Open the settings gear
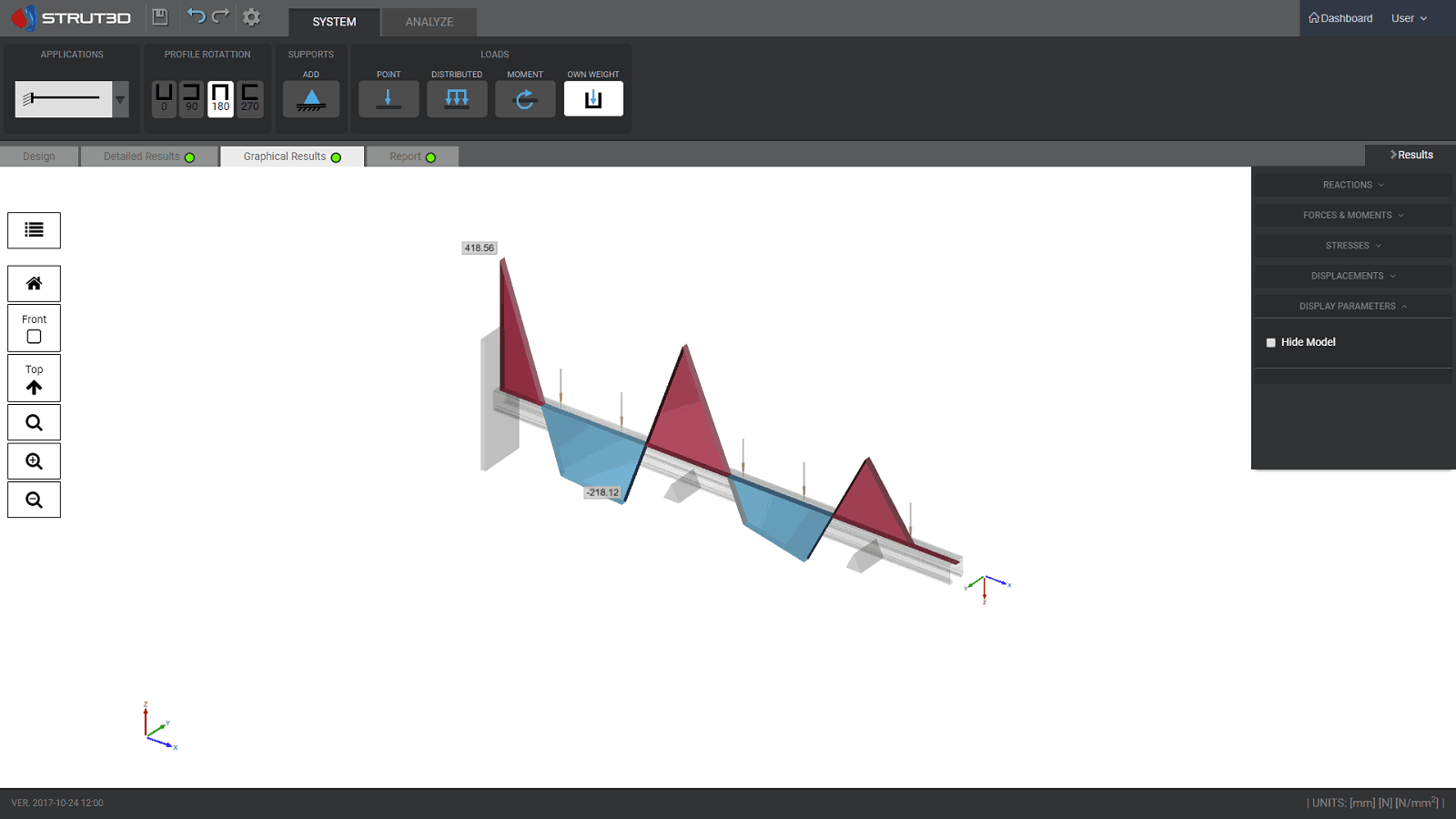The height and width of the screenshot is (819, 1456). tap(252, 17)
